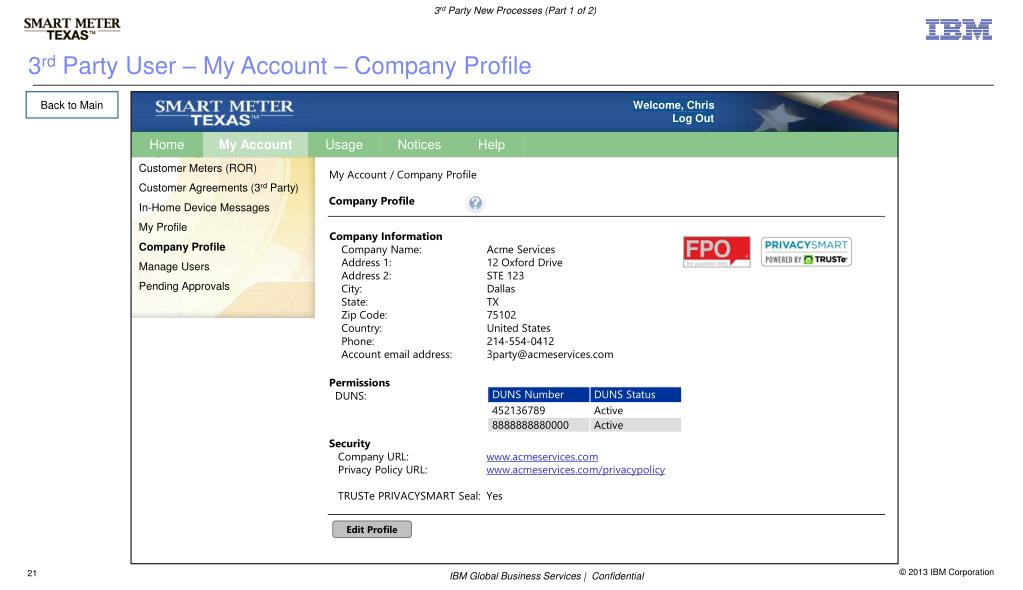Click the Smart Meter Texas banner logo
Viewport: 1023px width, 590px height.
(x=224, y=112)
